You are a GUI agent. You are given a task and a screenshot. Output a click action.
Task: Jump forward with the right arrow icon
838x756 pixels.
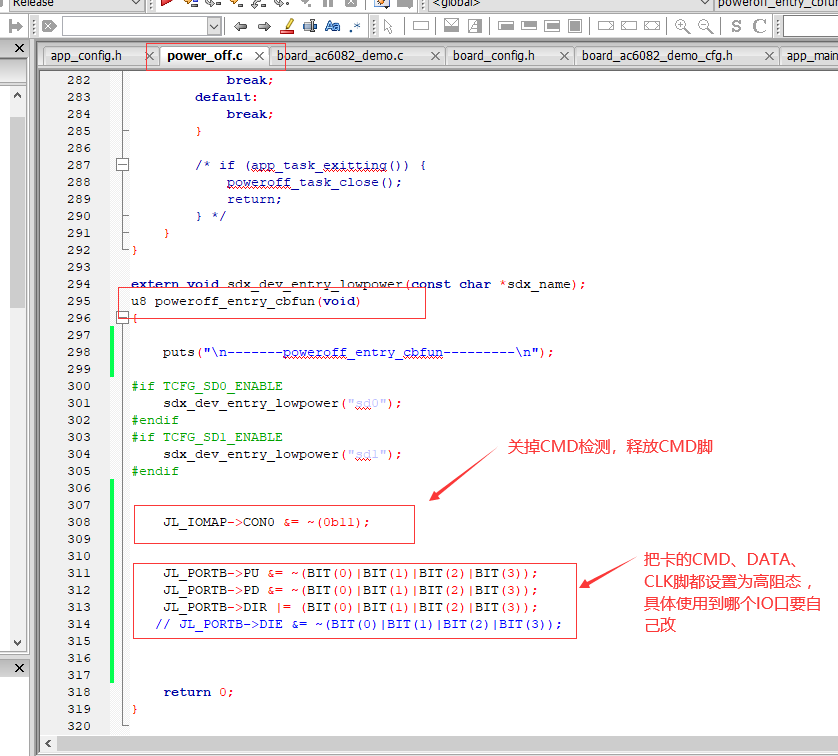(264, 26)
